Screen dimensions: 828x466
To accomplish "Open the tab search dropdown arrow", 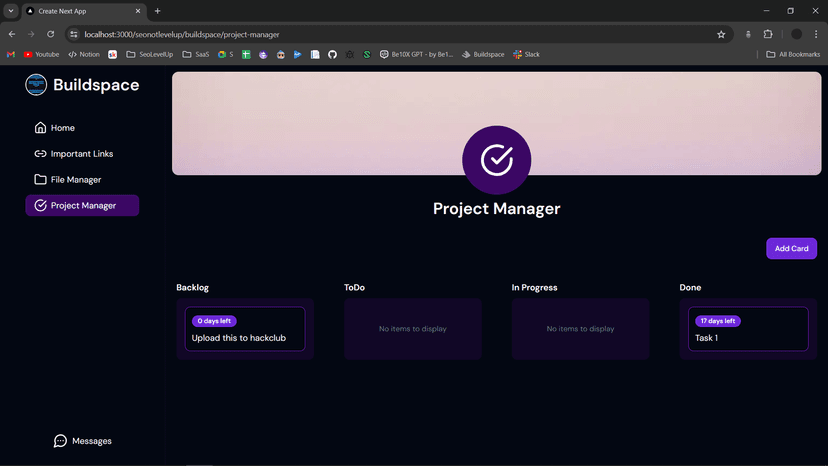I will coord(11,11).
